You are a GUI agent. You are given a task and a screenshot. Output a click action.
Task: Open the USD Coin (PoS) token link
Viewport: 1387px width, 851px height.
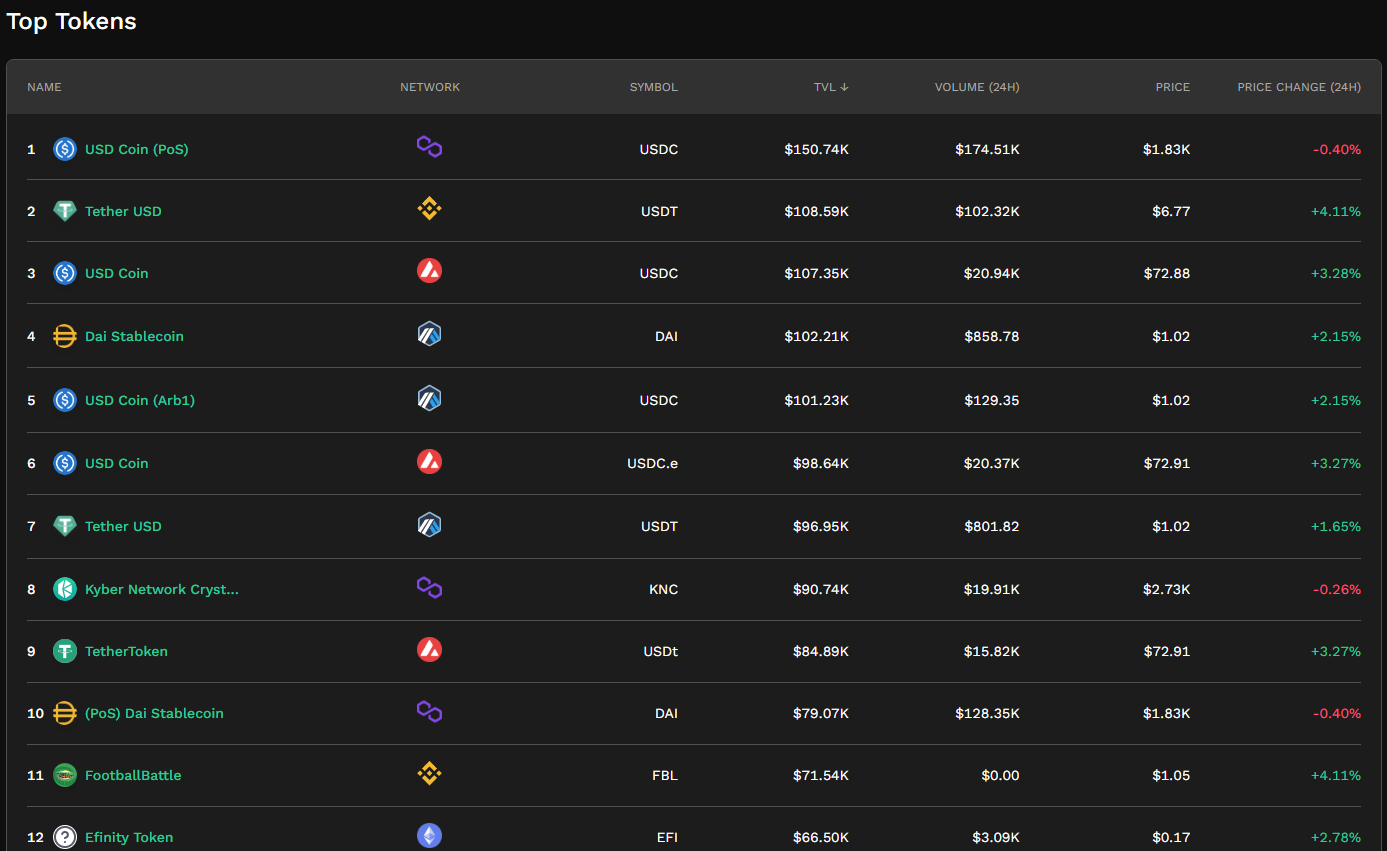click(x=137, y=149)
